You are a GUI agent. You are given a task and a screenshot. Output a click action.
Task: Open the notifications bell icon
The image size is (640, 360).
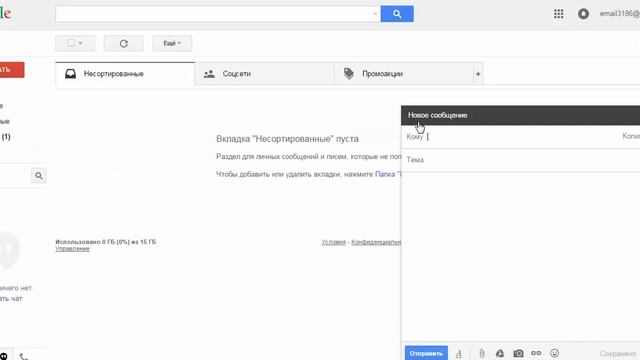pyautogui.click(x=583, y=14)
